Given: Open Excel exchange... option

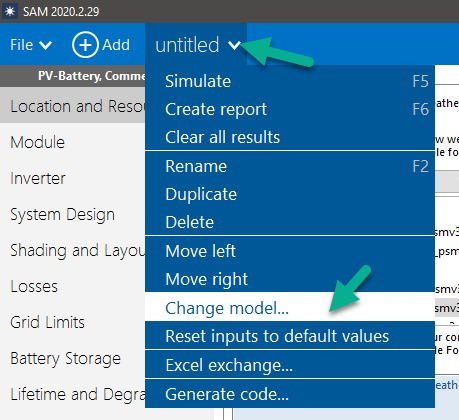Looking at the screenshot, I should pyautogui.click(x=290, y=365).
